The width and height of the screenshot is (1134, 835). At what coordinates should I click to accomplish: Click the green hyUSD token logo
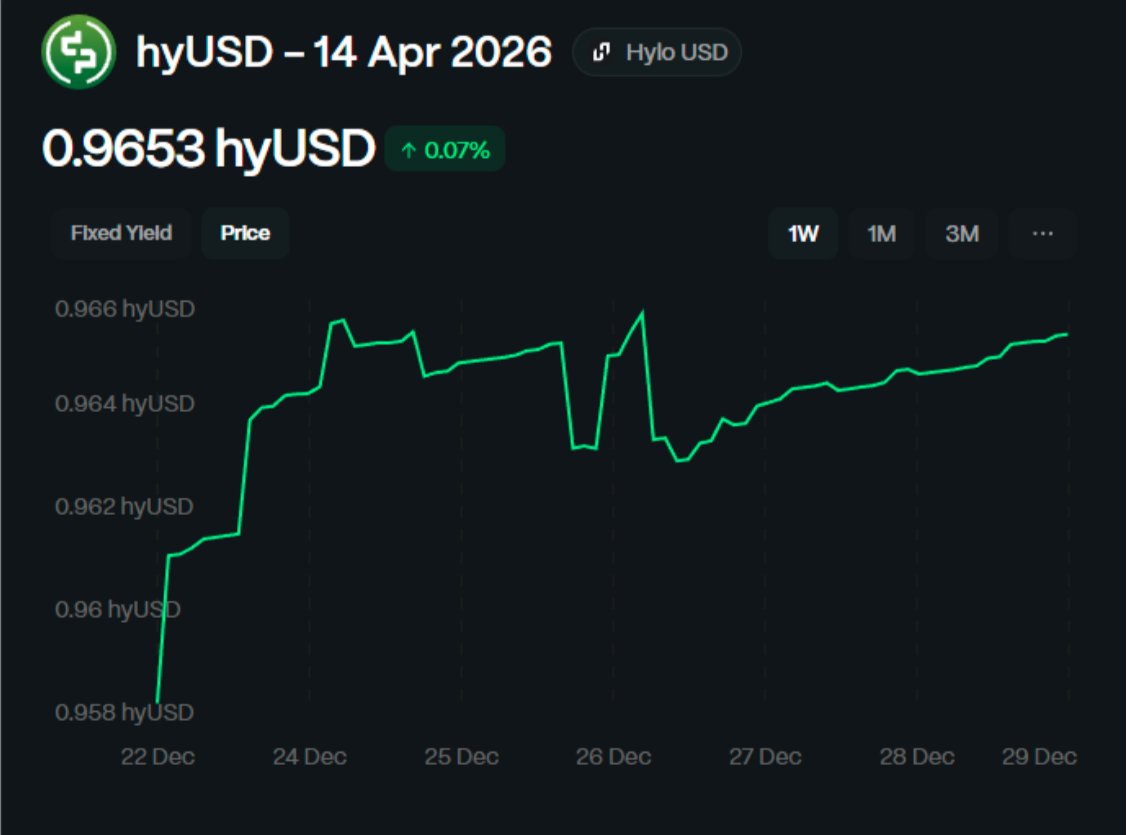click(78, 52)
